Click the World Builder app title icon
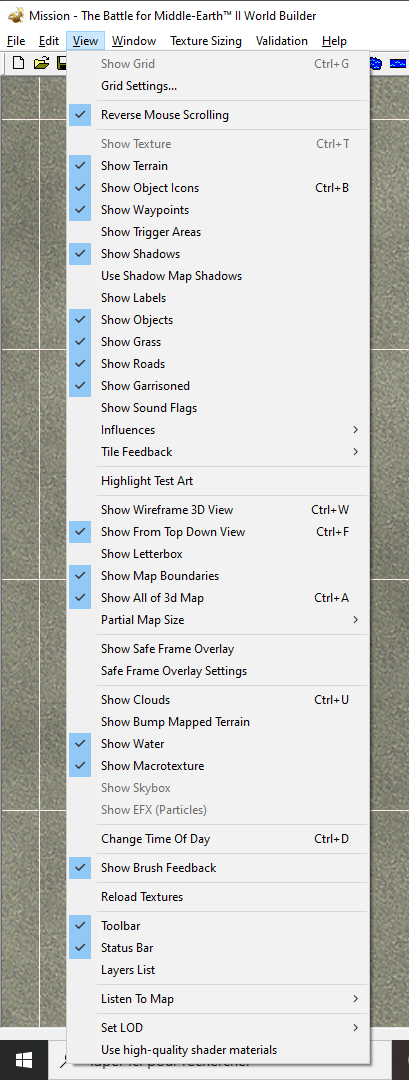 15,16
